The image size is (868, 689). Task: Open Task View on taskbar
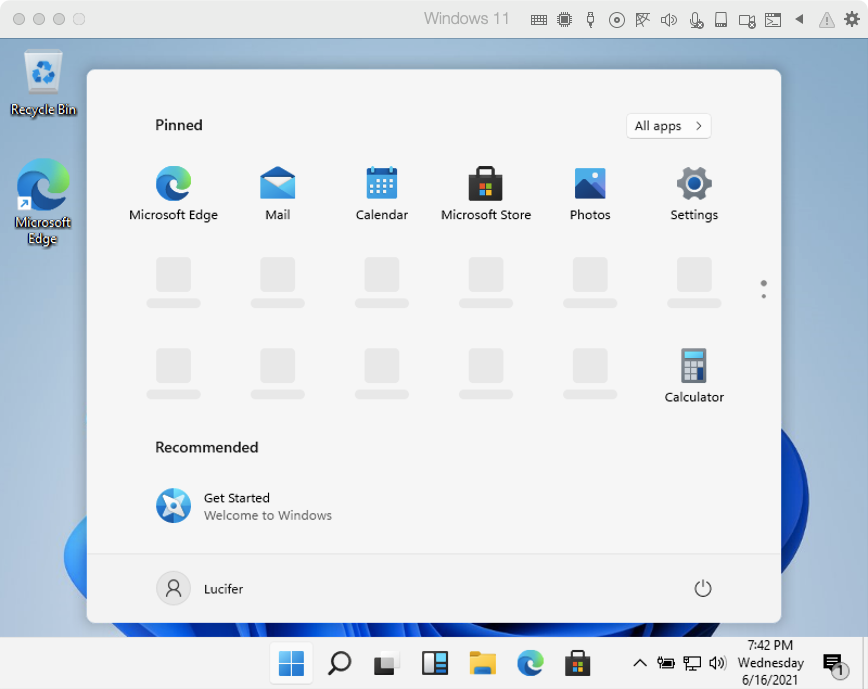click(x=387, y=663)
